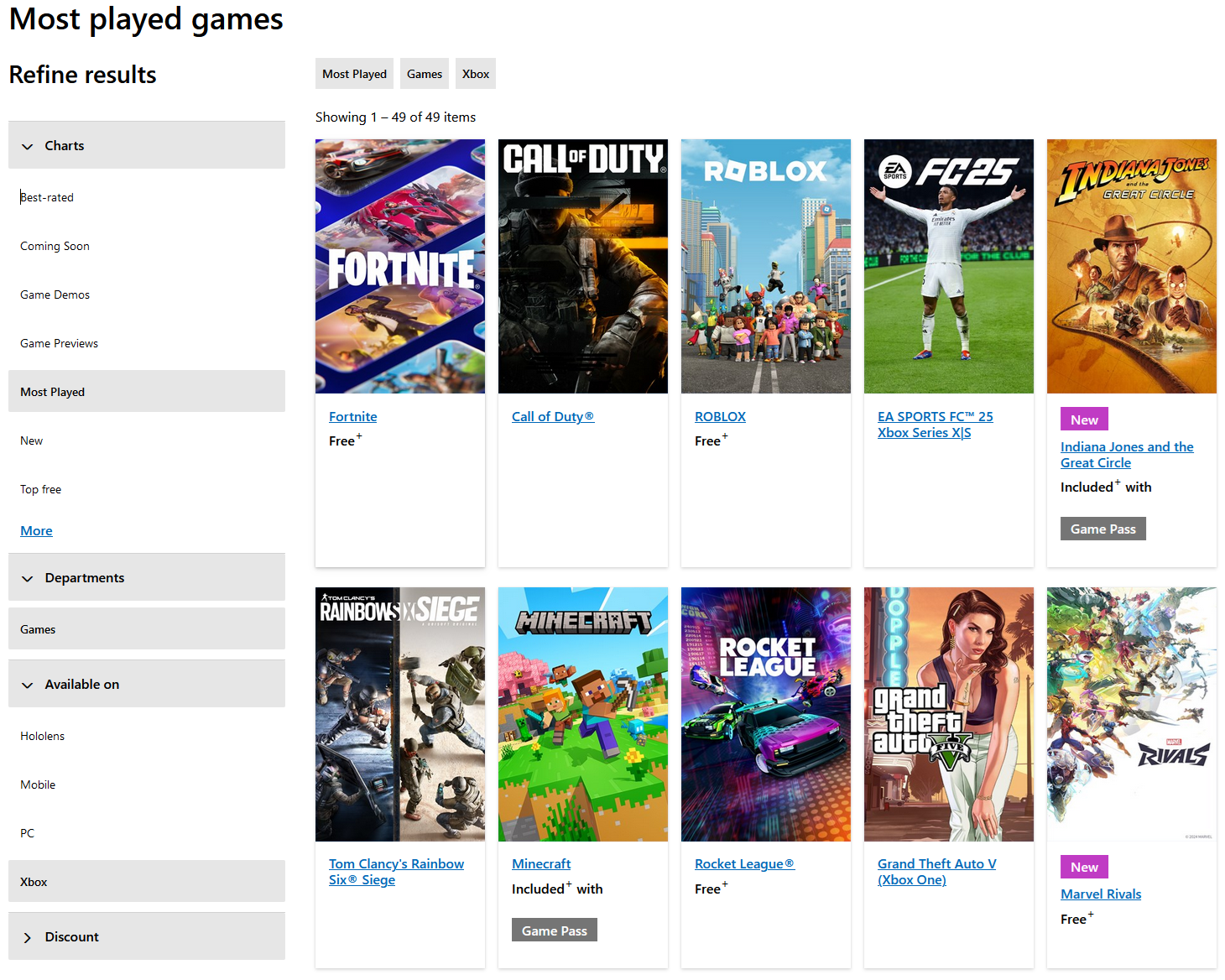Click the Indiana Jones and the Great Circle link
The image size is (1225, 980).
tap(1127, 455)
